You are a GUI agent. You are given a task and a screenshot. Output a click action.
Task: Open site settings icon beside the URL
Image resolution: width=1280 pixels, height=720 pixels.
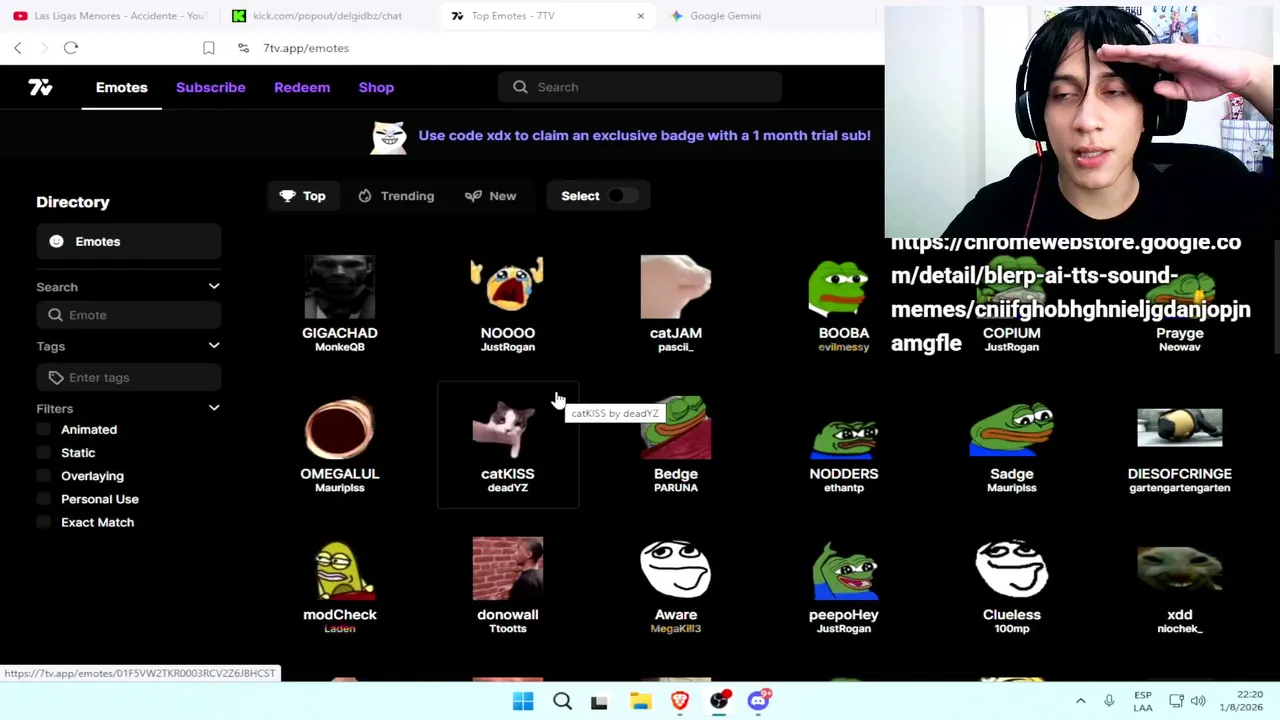tap(243, 48)
